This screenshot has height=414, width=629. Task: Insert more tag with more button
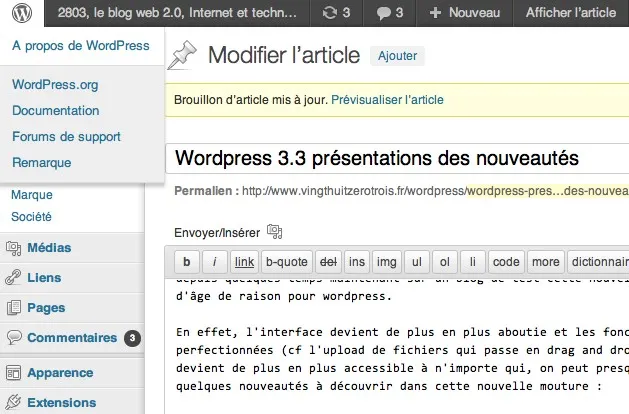click(546, 262)
